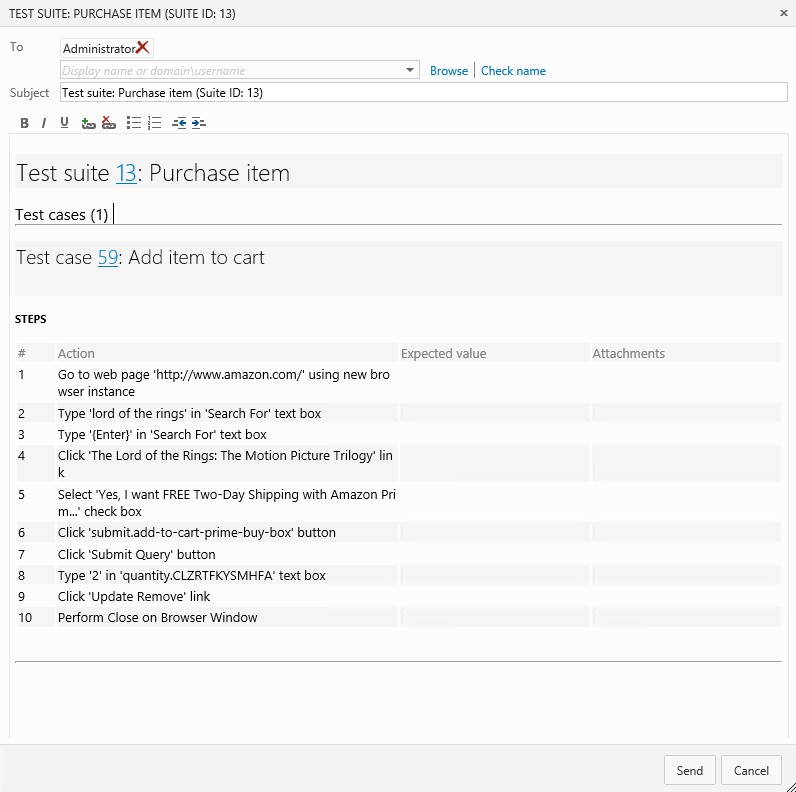Send the test suite email

pos(690,770)
